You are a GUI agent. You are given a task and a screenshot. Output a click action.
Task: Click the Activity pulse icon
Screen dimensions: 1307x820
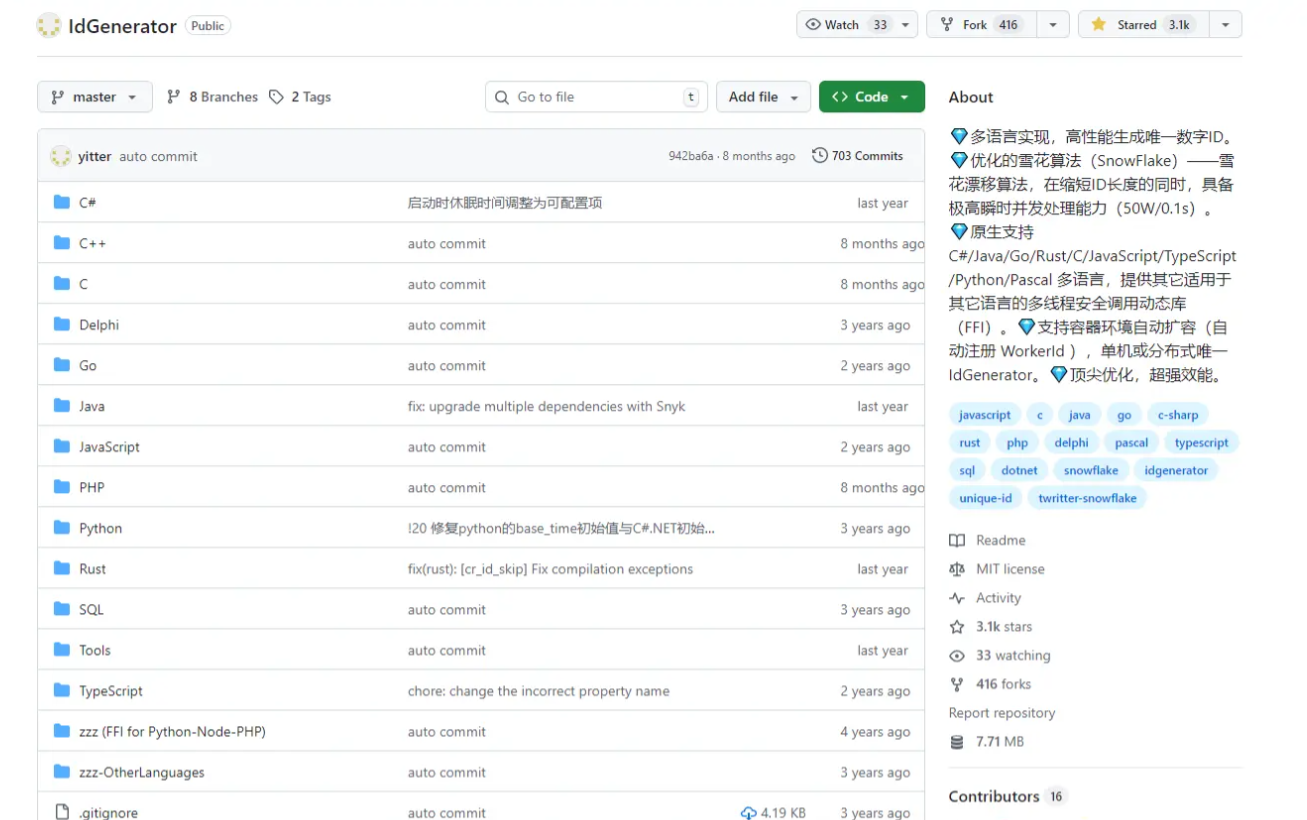click(x=957, y=598)
